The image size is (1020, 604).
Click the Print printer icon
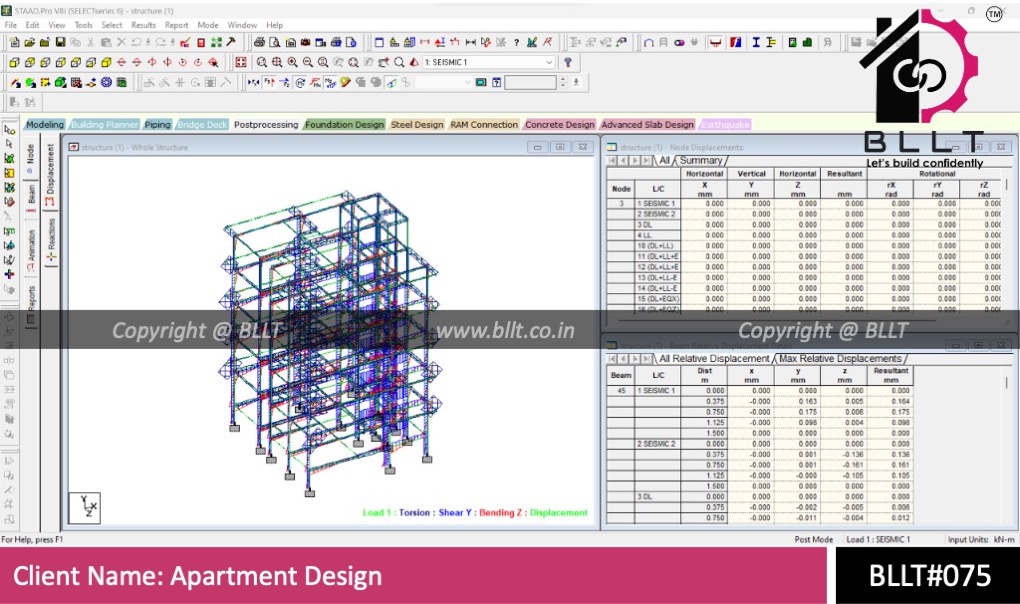pos(260,42)
